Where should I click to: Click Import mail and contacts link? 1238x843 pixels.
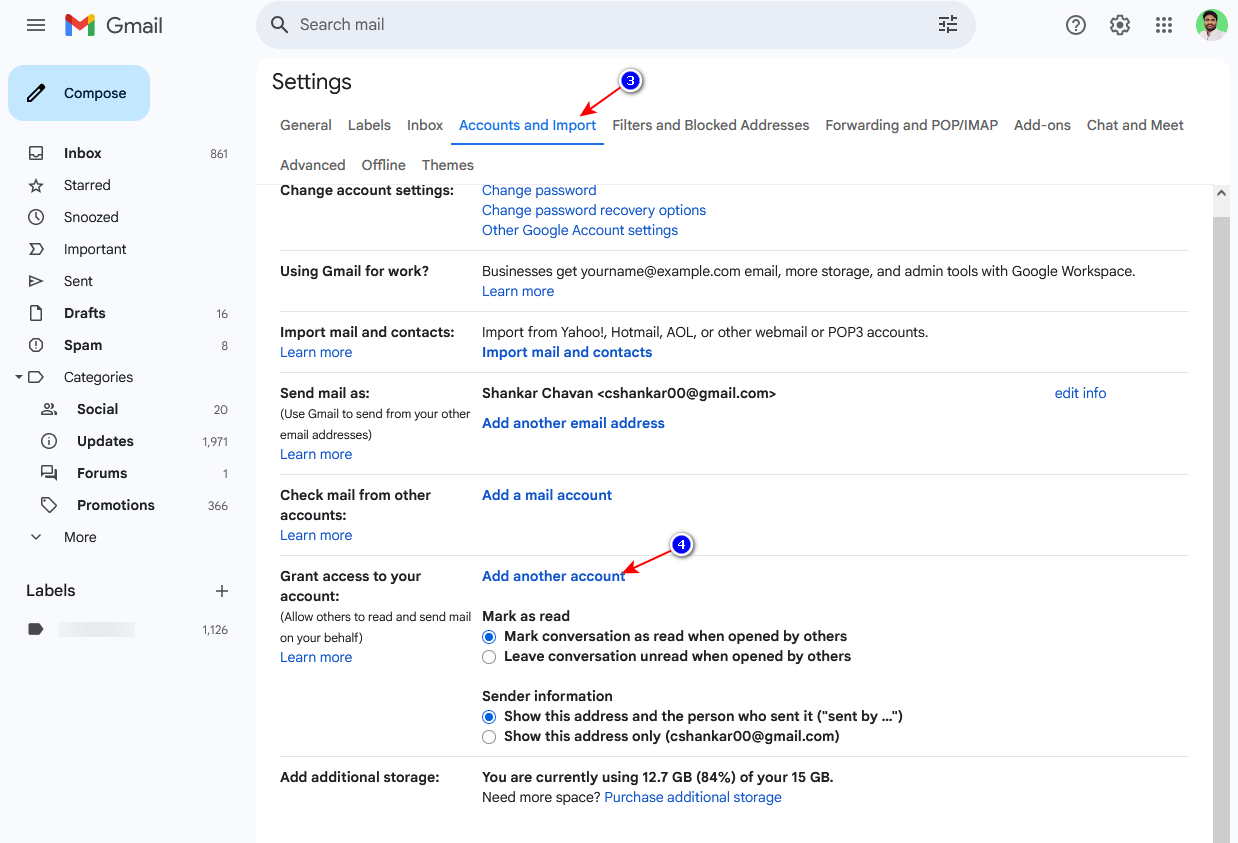(x=567, y=352)
